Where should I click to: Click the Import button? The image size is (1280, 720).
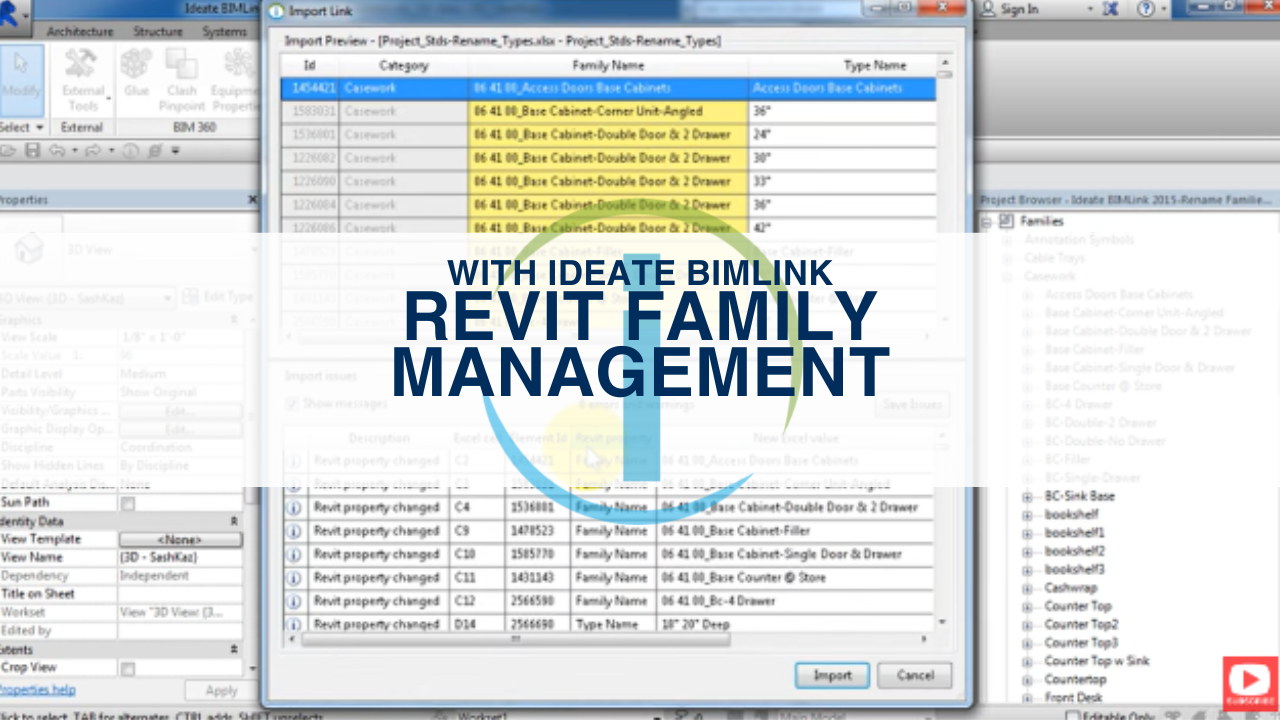[x=832, y=675]
